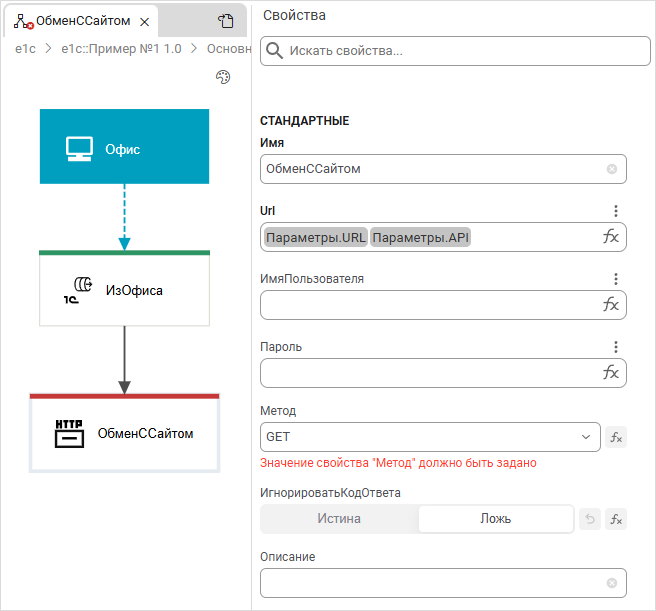Click the fx icon in ИмяПользователя field

[611, 305]
